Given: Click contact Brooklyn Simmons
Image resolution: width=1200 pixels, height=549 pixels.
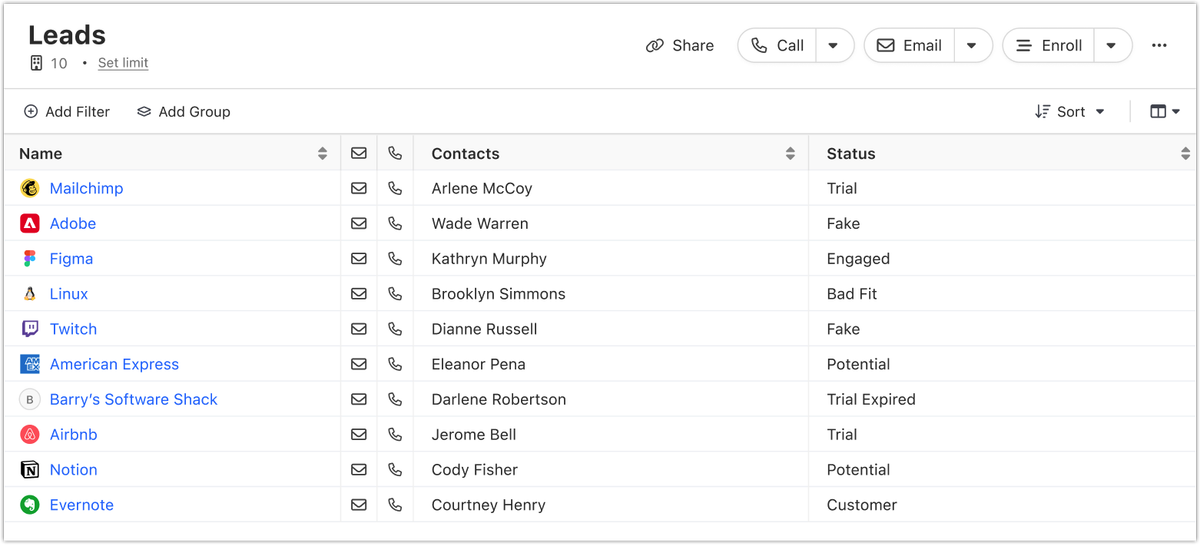Looking at the screenshot, I should pos(498,294).
